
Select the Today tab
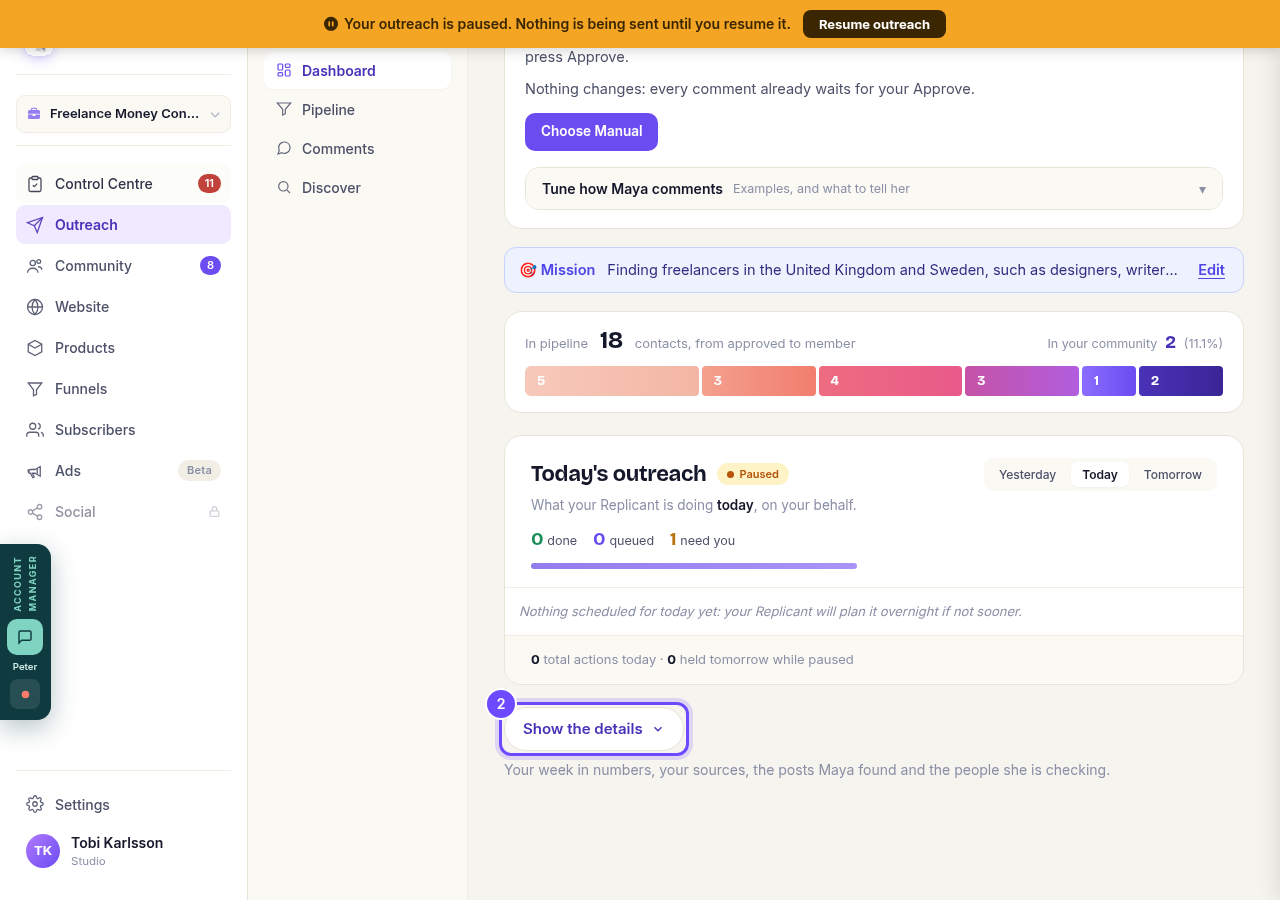[1100, 475]
